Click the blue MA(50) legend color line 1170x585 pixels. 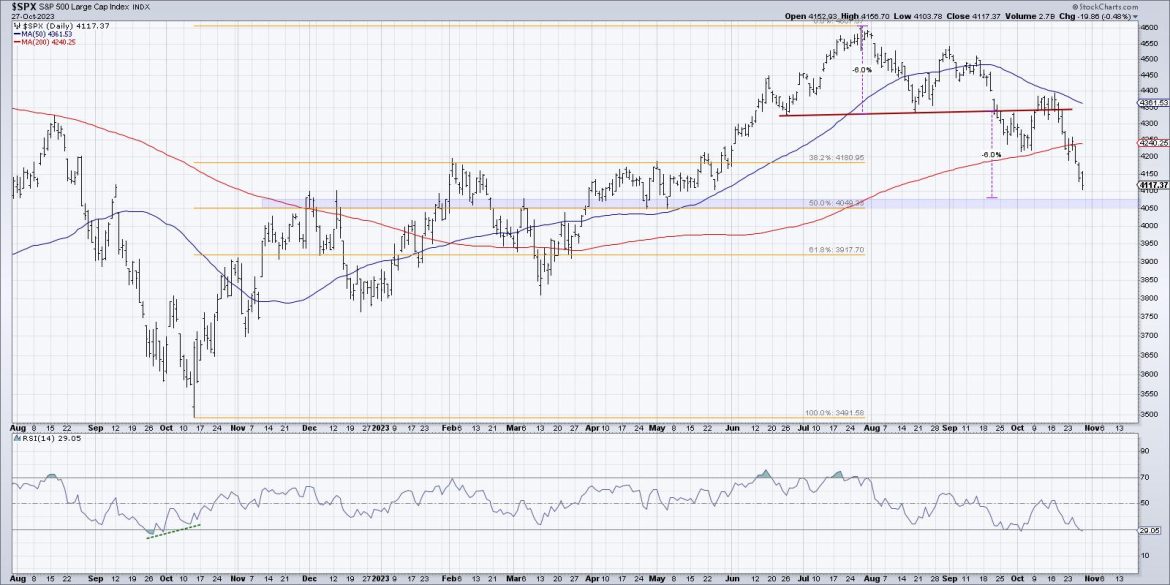[x=19, y=34]
